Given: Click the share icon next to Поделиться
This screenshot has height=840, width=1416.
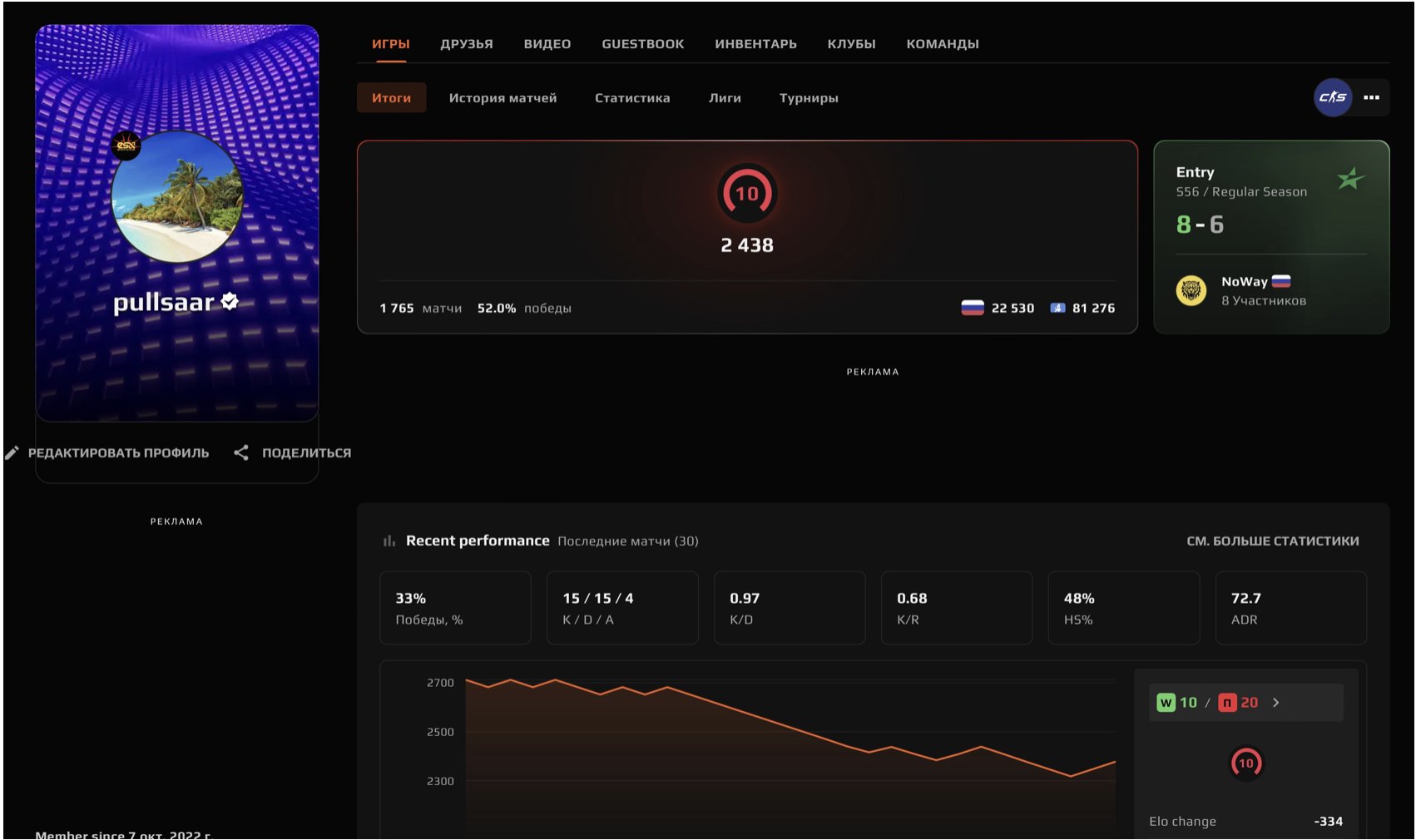Looking at the screenshot, I should [x=241, y=452].
